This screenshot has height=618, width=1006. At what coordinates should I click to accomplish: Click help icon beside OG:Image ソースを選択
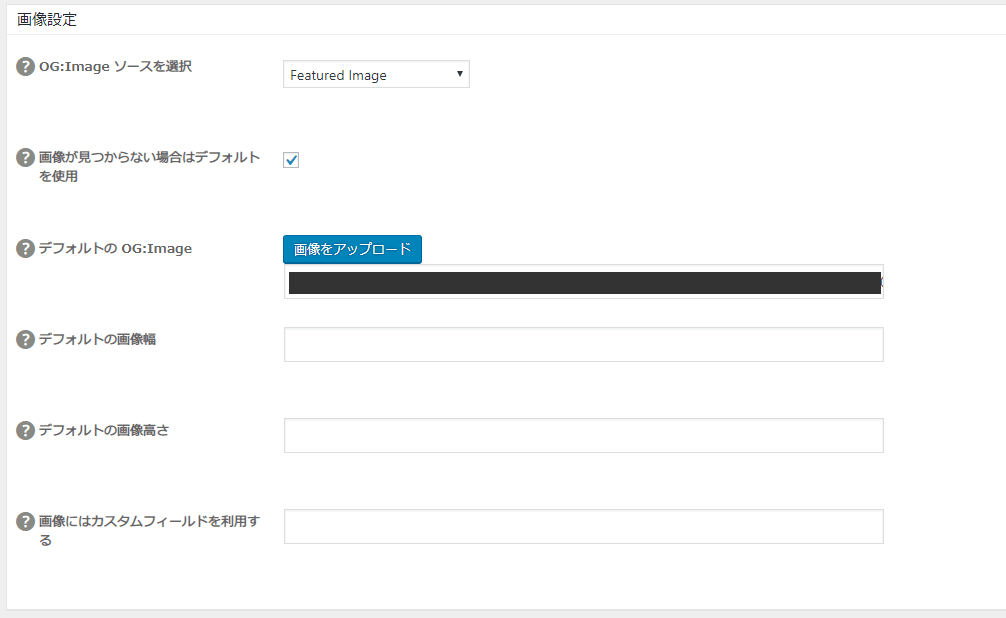(x=26, y=67)
